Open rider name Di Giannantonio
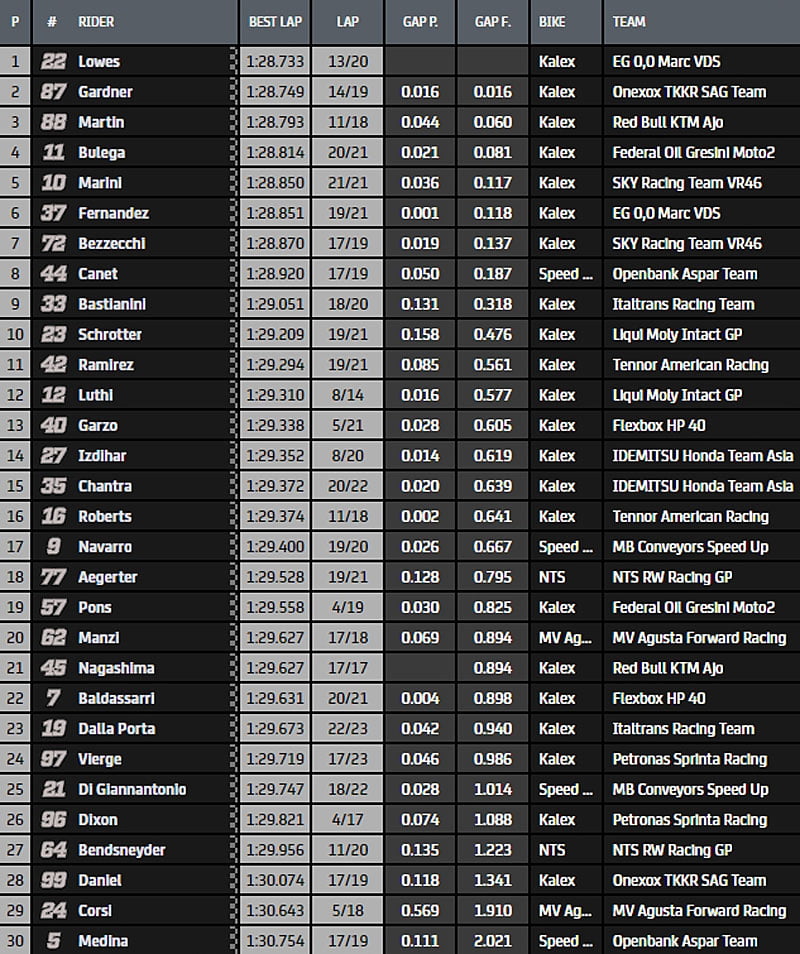 point(132,789)
